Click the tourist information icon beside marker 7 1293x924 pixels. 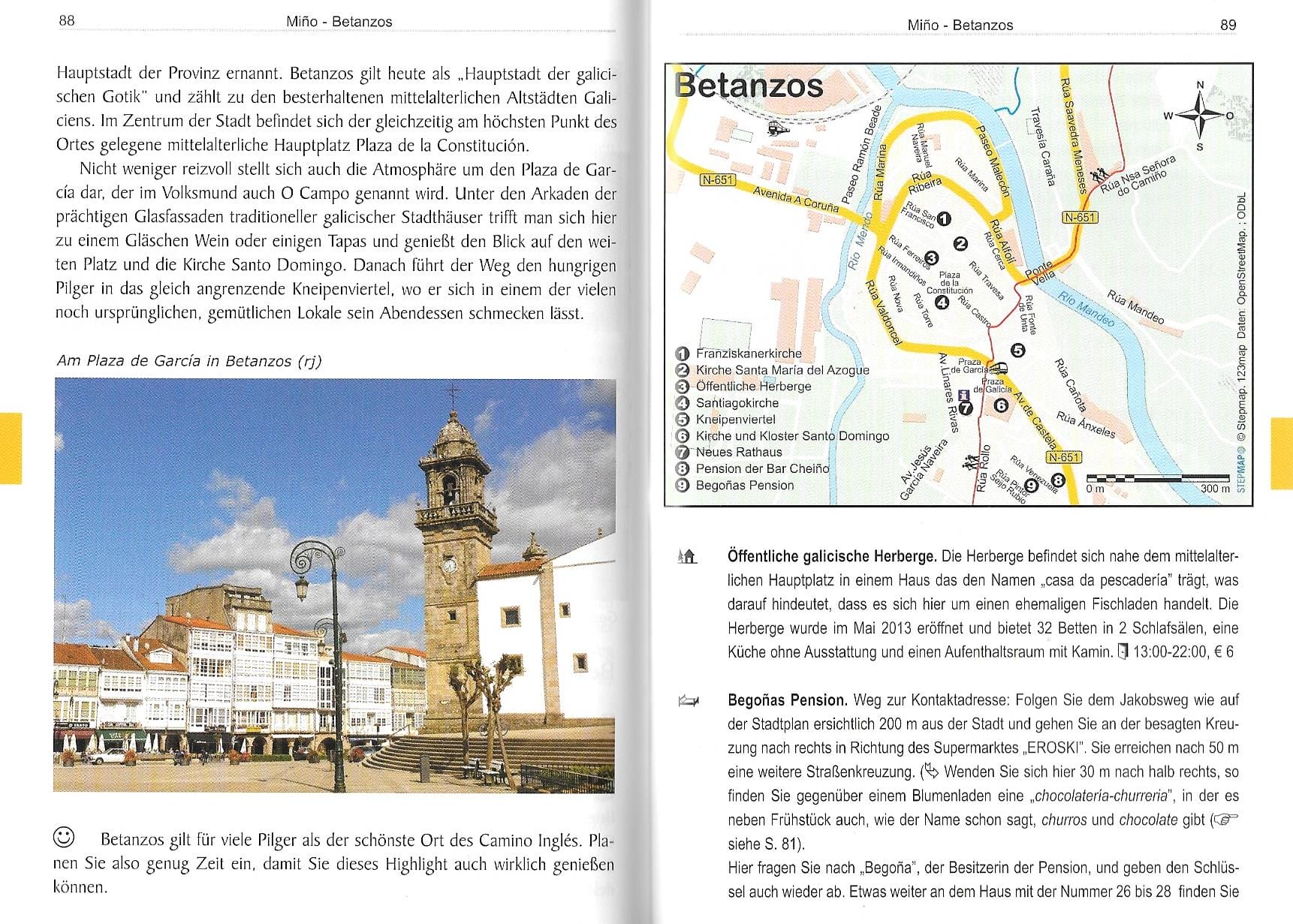(963, 395)
